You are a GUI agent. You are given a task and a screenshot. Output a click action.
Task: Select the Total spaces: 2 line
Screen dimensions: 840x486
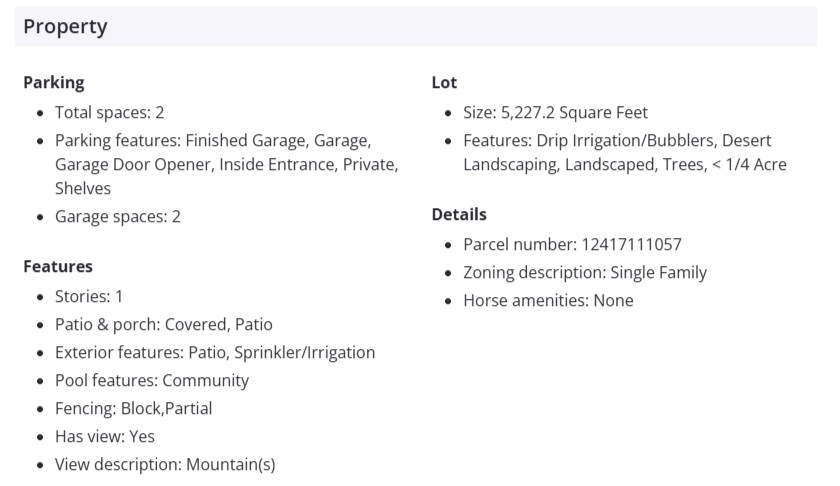click(x=110, y=112)
